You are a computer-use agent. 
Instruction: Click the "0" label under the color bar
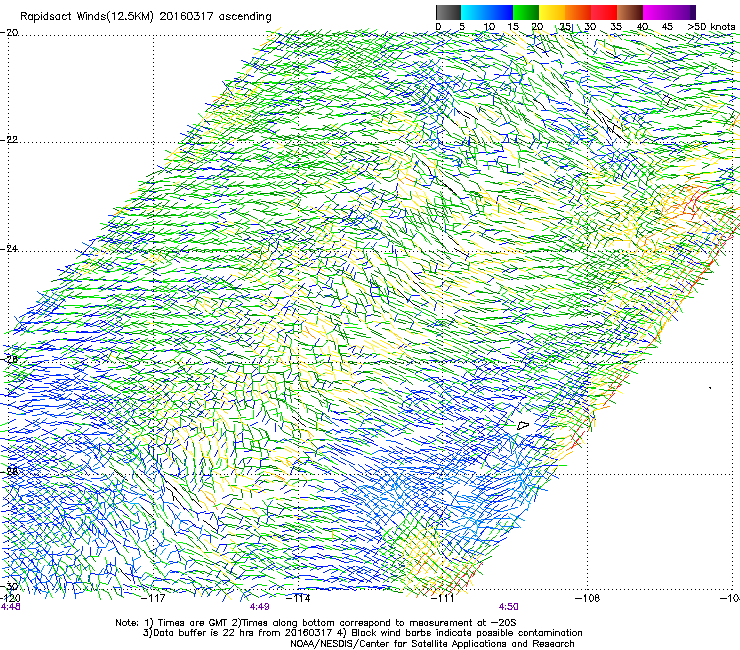click(x=438, y=27)
